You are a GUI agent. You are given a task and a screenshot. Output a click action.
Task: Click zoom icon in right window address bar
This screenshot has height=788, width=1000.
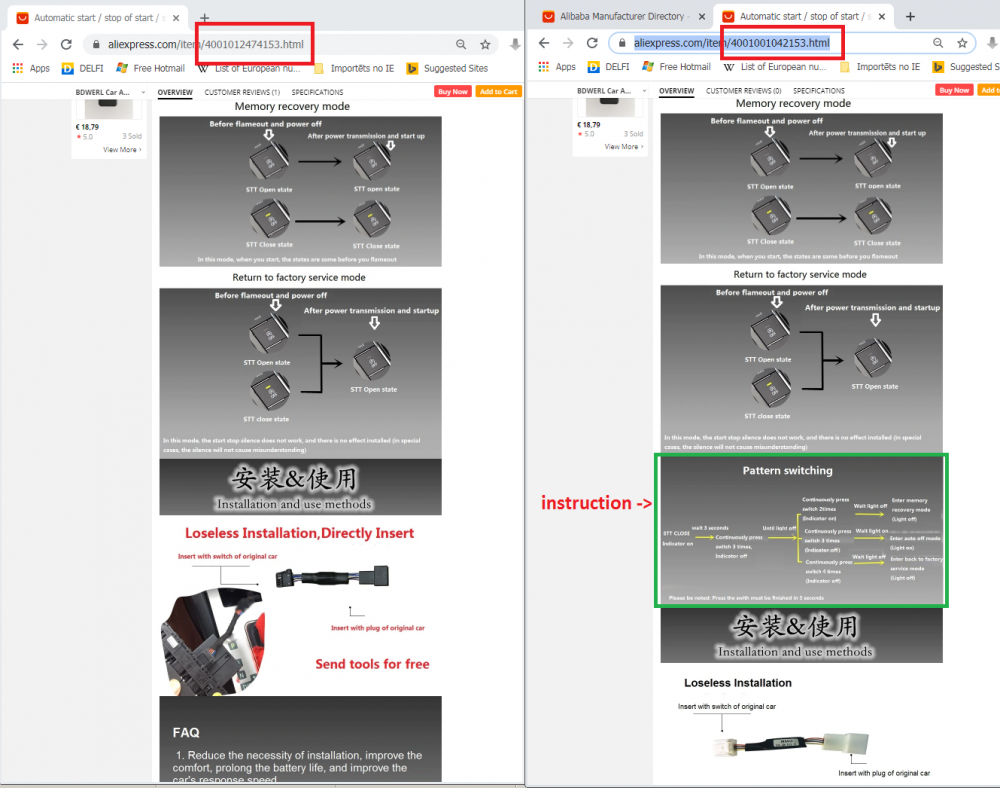click(938, 43)
